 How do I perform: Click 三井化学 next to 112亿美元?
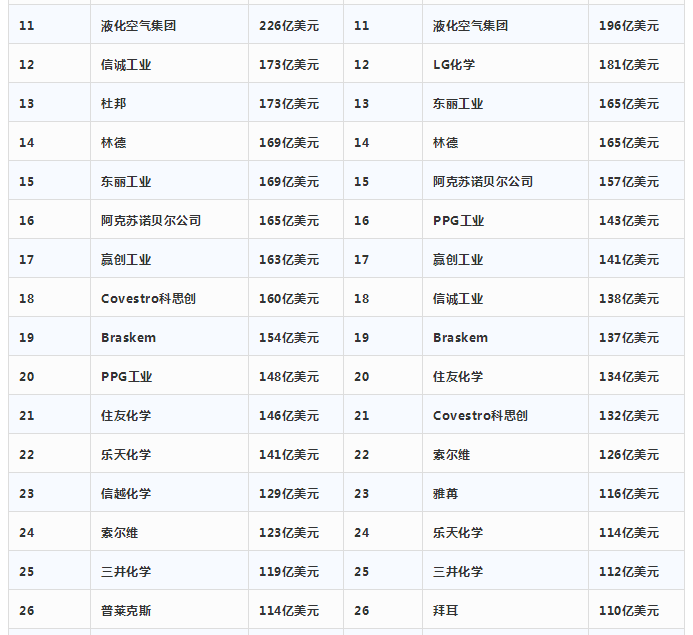pyautogui.click(x=458, y=572)
